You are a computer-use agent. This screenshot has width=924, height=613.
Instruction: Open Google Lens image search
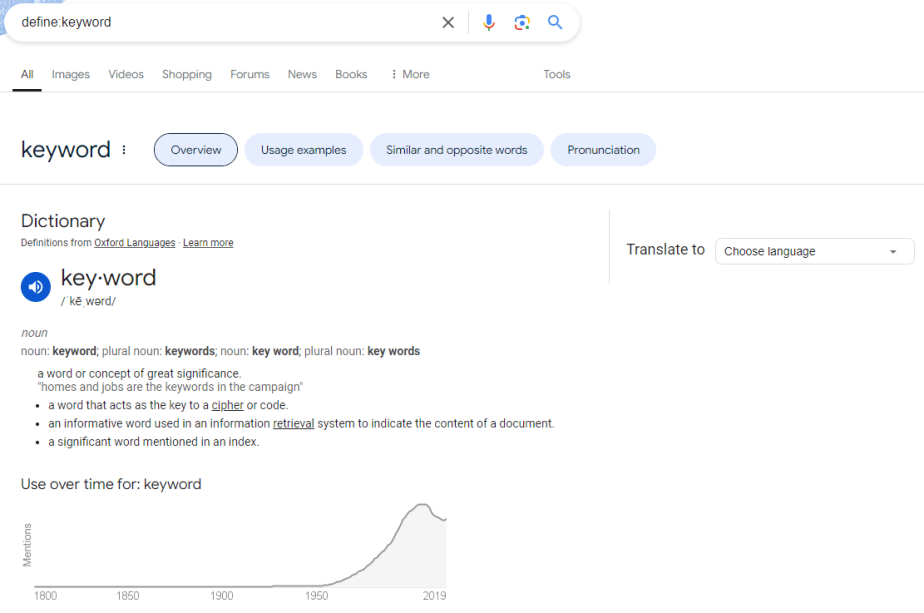coord(522,21)
